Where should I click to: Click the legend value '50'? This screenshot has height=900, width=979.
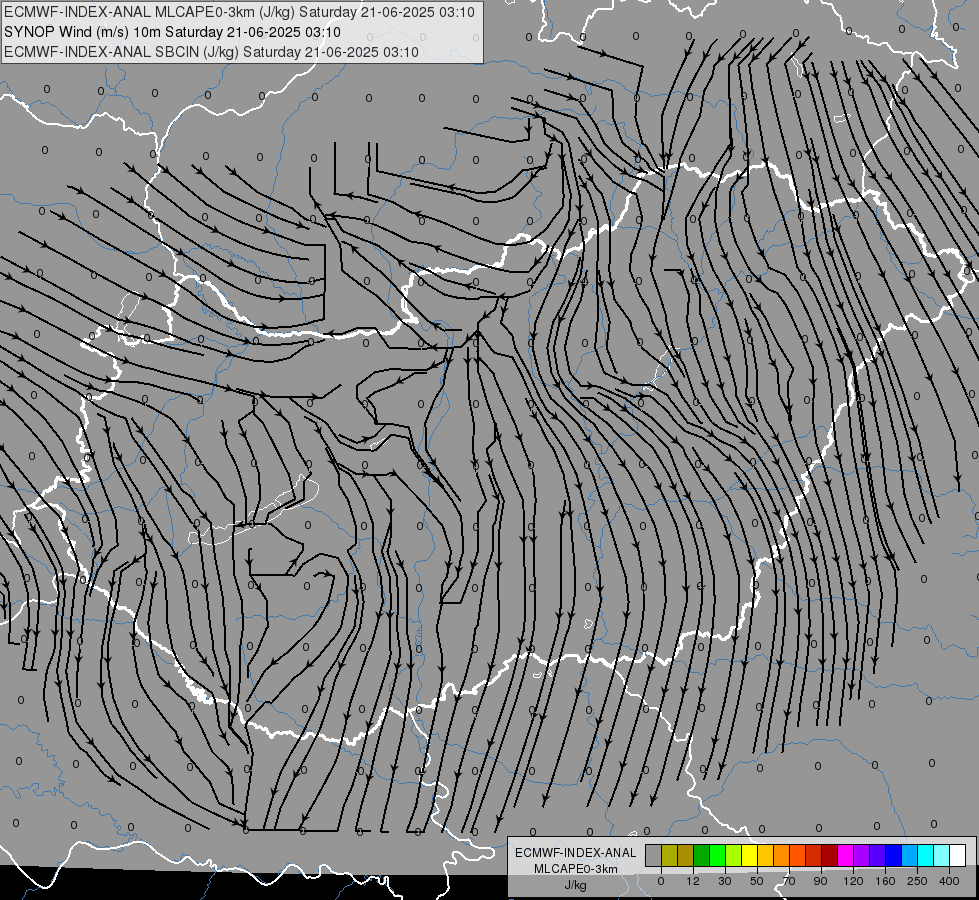pos(757,881)
